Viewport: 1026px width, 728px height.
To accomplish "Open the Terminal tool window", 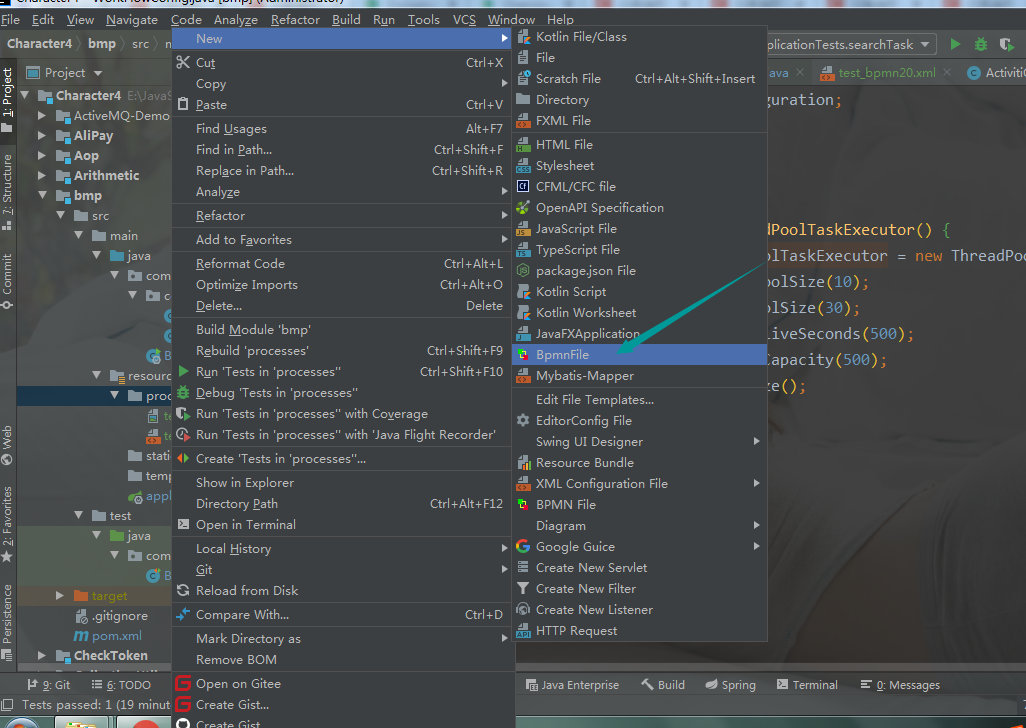I will coord(807,685).
